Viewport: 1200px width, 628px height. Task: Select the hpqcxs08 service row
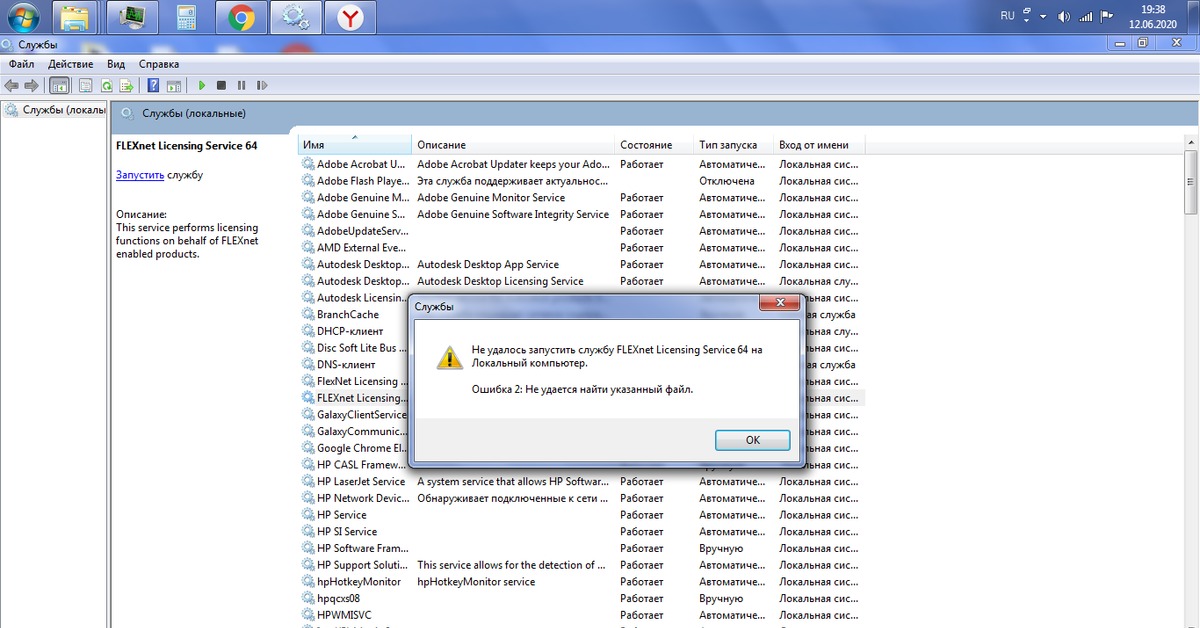click(581, 598)
